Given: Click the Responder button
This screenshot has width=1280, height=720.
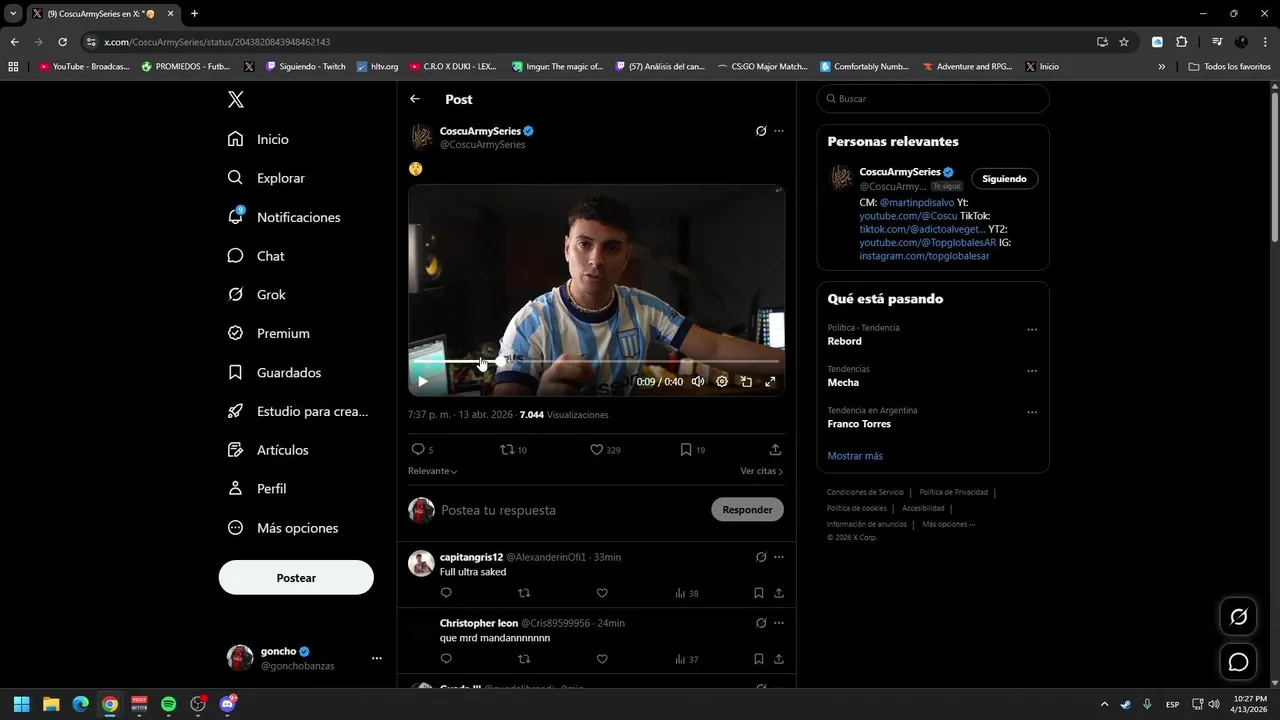Looking at the screenshot, I should coord(747,510).
